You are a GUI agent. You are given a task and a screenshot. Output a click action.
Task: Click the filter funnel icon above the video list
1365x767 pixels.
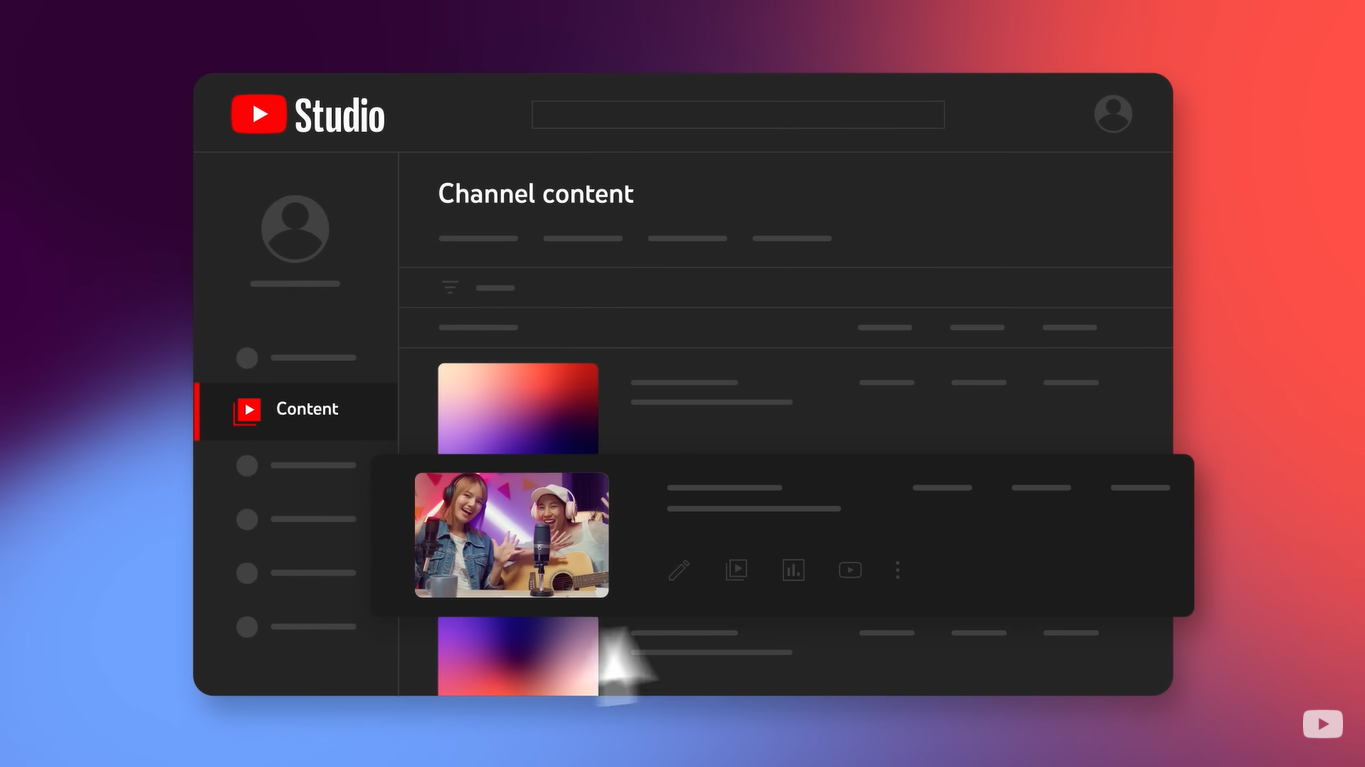450,287
